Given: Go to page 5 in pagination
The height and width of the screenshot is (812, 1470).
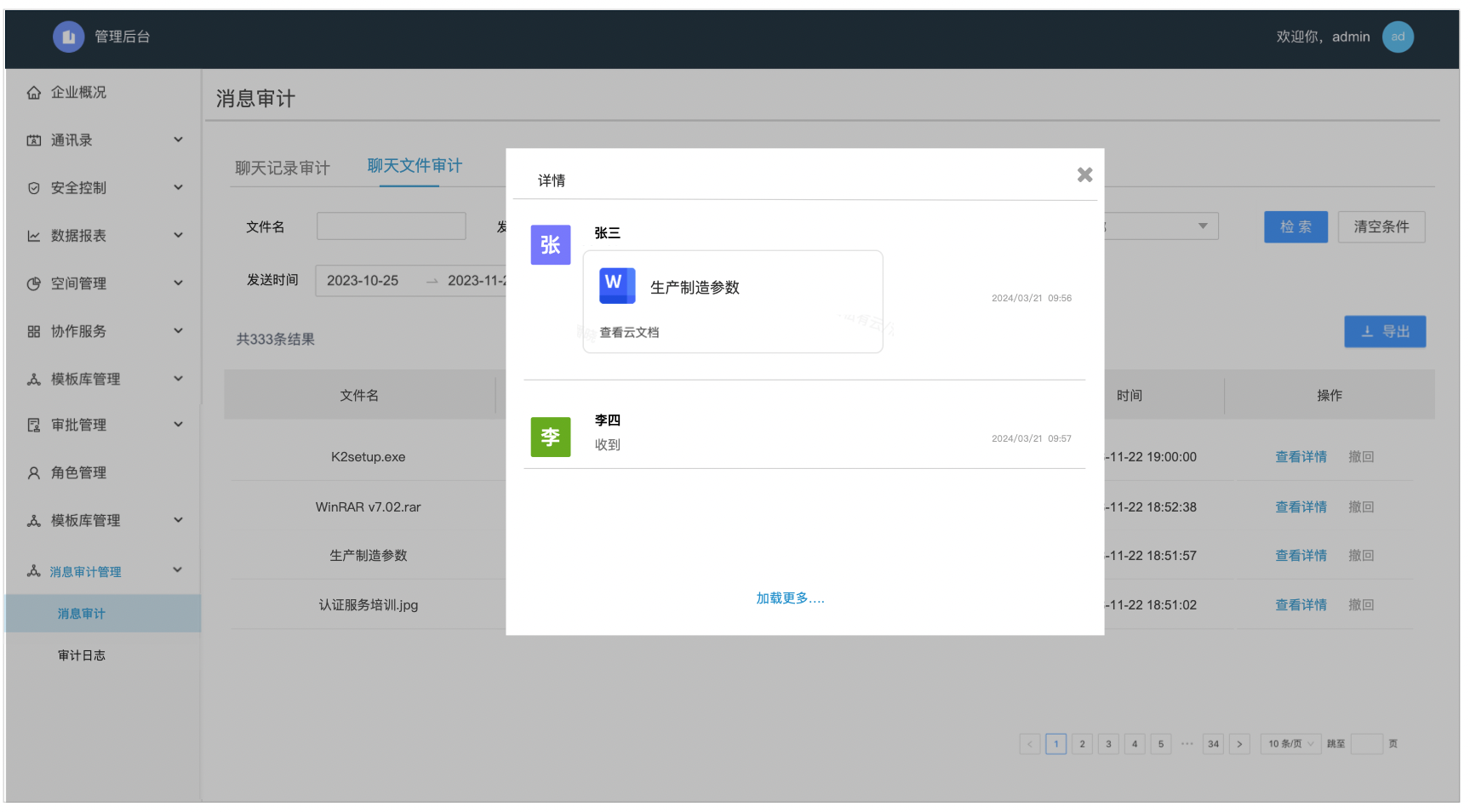Looking at the screenshot, I should [1161, 744].
